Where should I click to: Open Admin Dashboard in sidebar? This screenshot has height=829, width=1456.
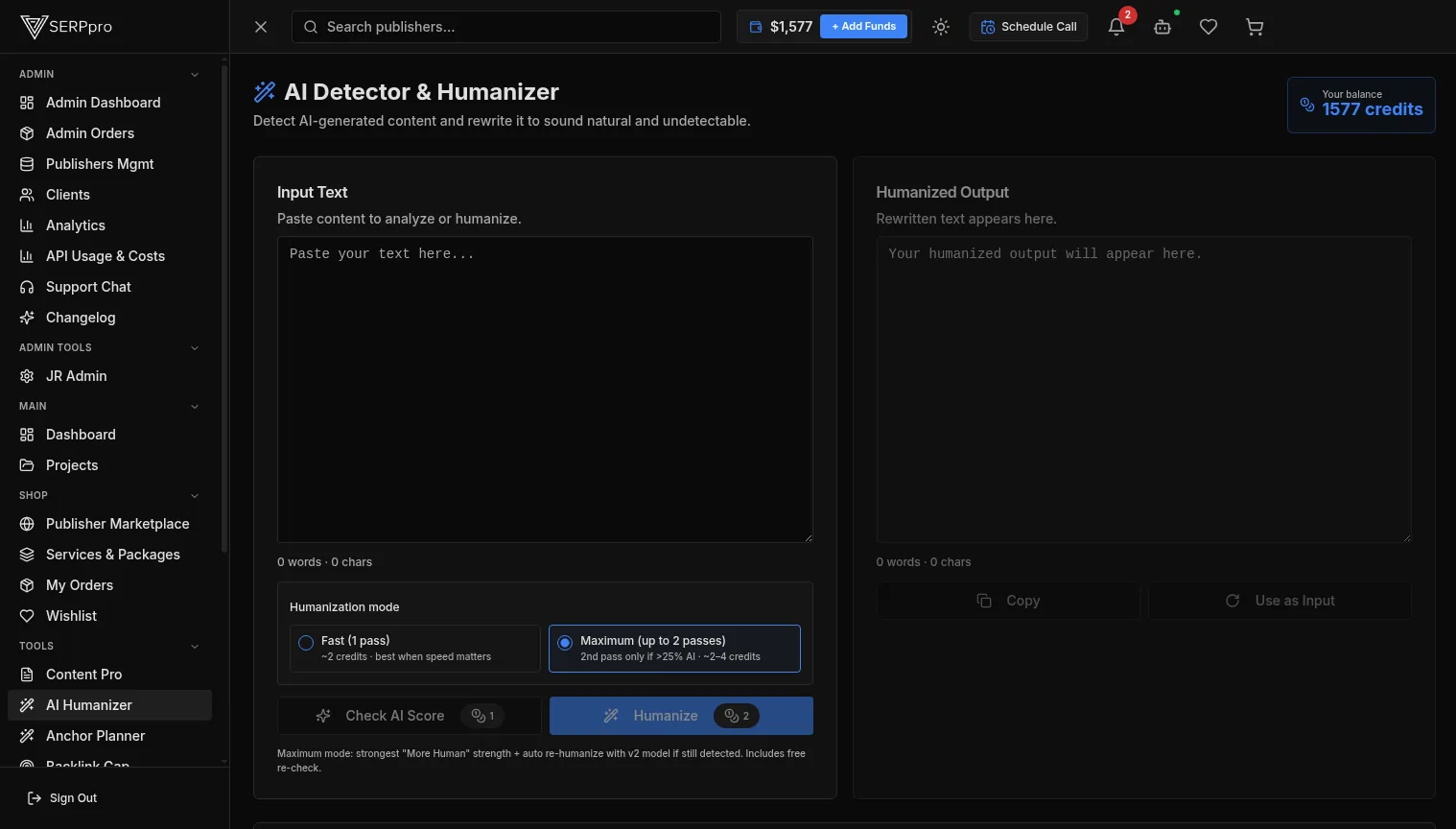pyautogui.click(x=109, y=103)
